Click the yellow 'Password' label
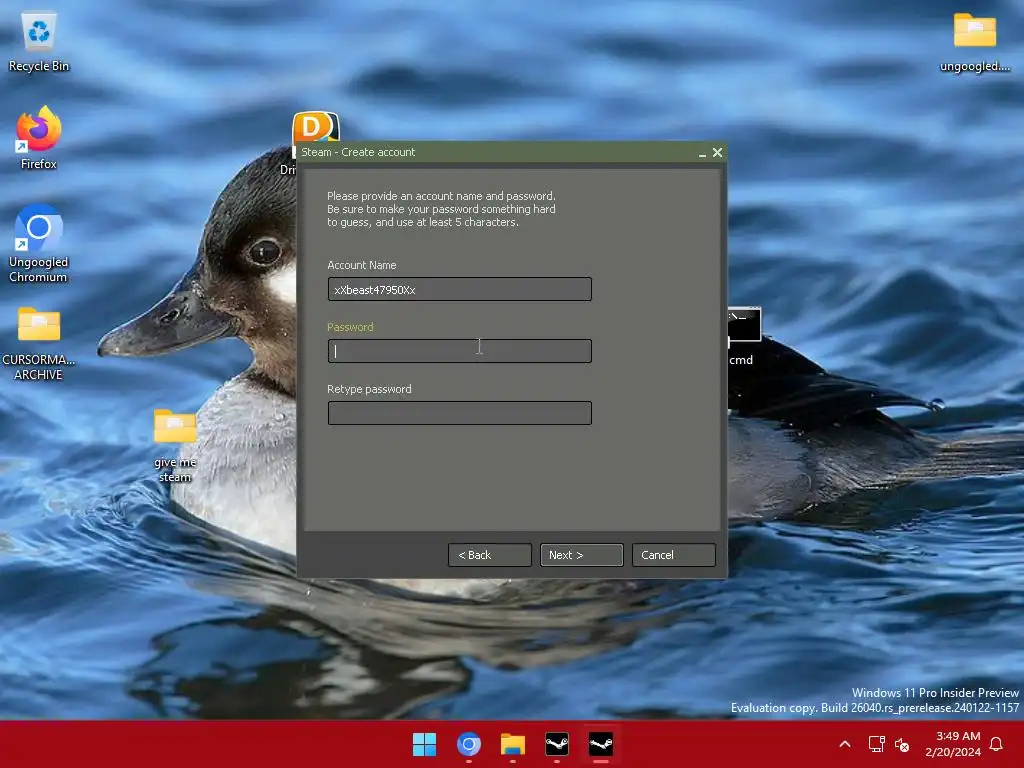The height and width of the screenshot is (768, 1024). [x=350, y=327]
